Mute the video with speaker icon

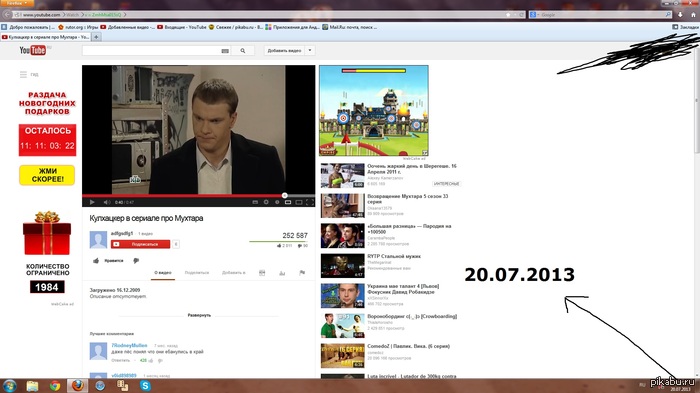[x=107, y=202]
